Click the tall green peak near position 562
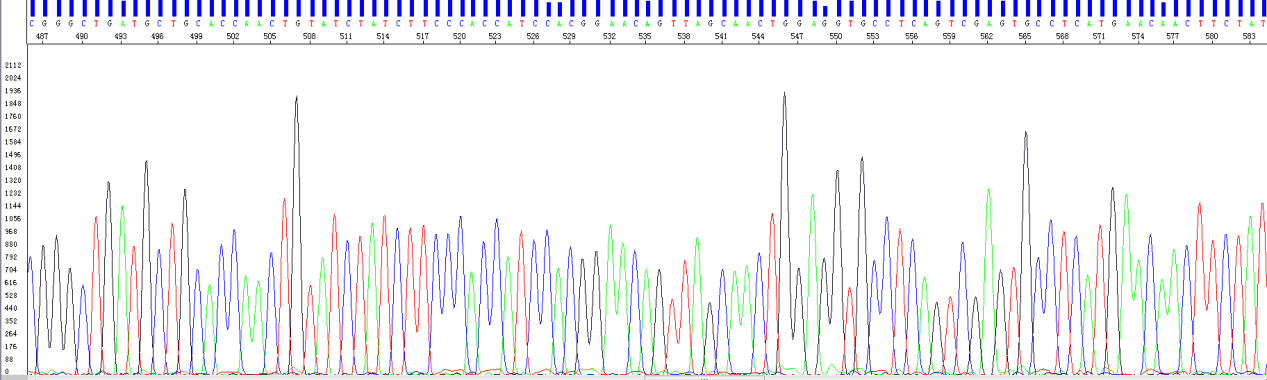Image resolution: width=1267 pixels, height=380 pixels. coord(988,189)
